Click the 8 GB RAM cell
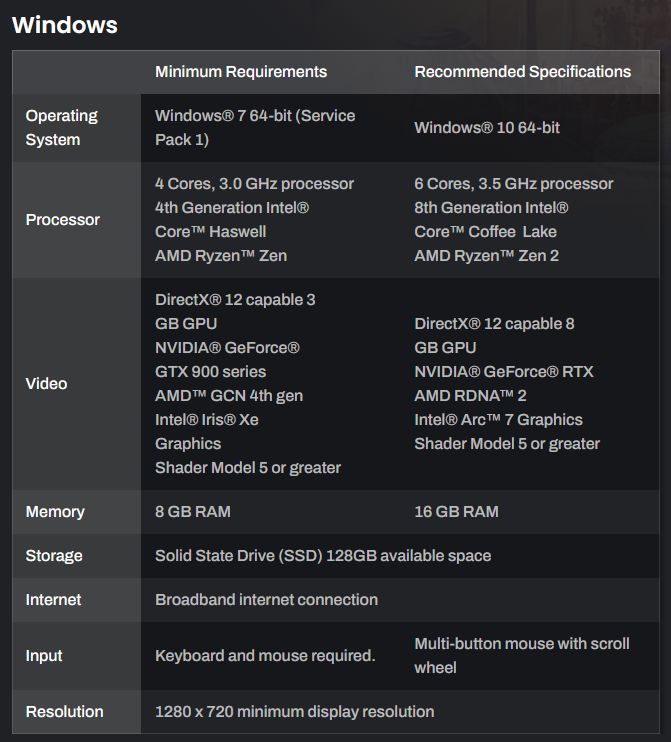The width and height of the screenshot is (671, 742). point(193,512)
